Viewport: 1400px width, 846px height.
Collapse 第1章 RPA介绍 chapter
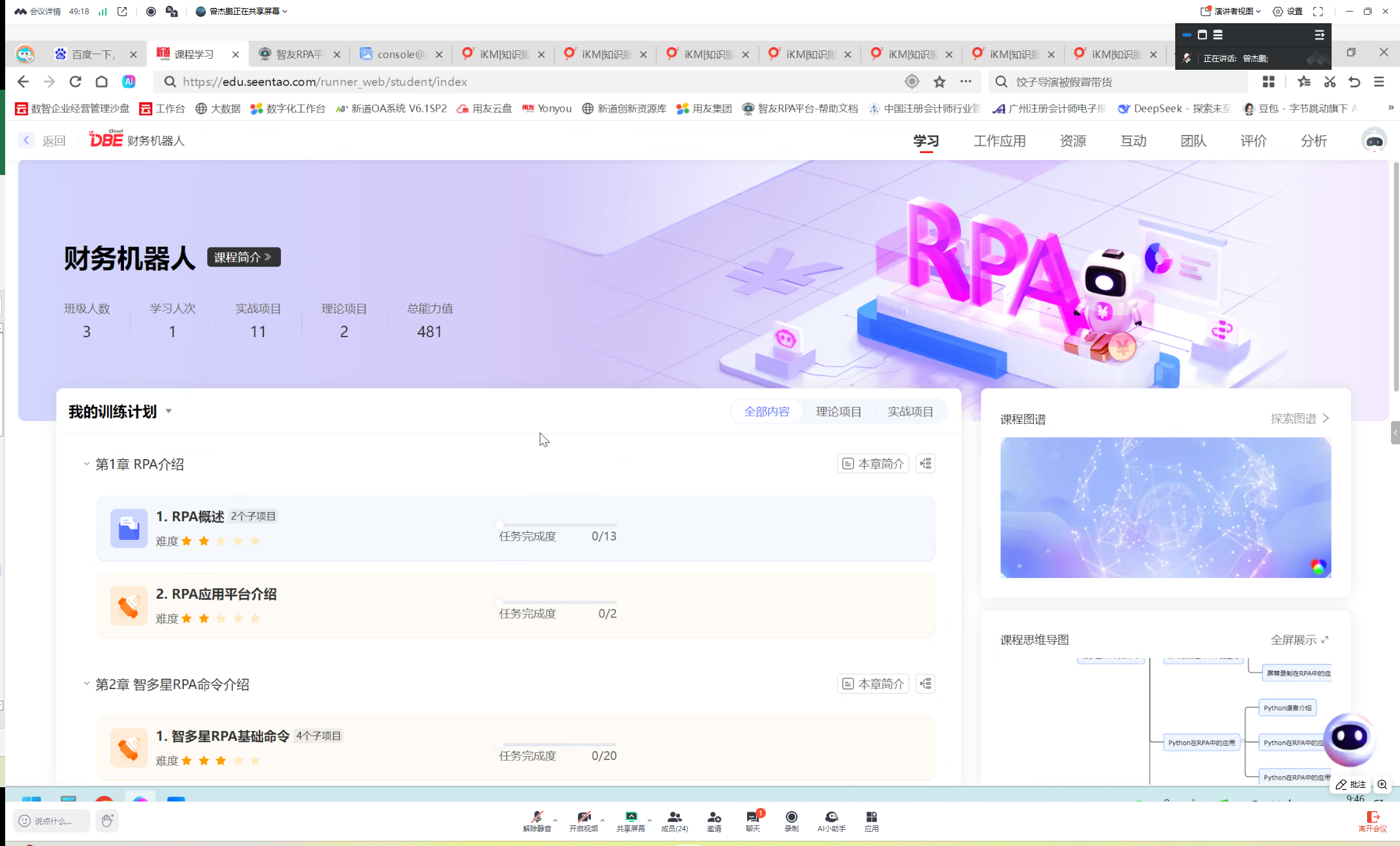click(x=87, y=464)
